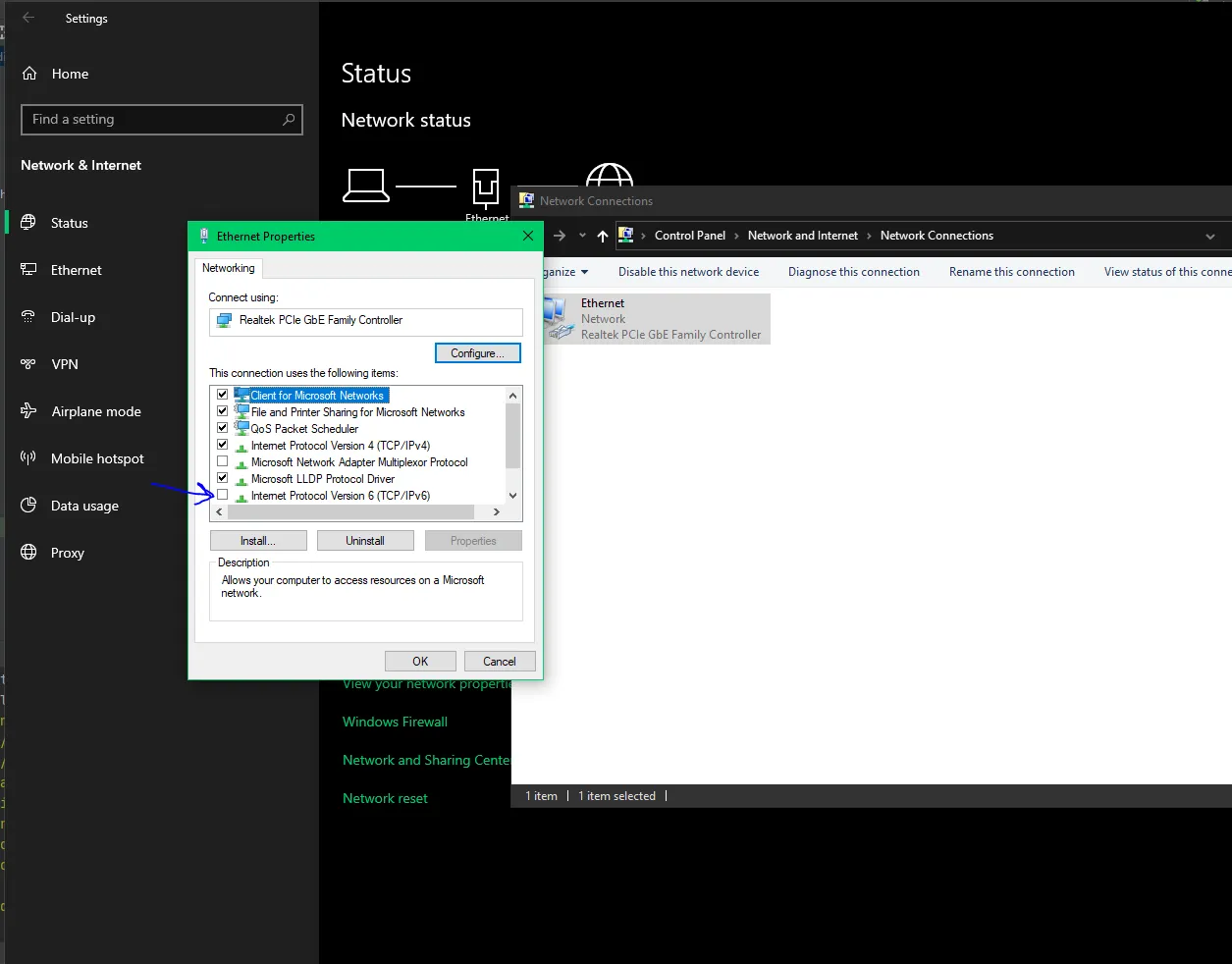Select Ethernet adapter icon in Network Connections
Image resolution: width=1232 pixels, height=964 pixels.
click(x=559, y=318)
